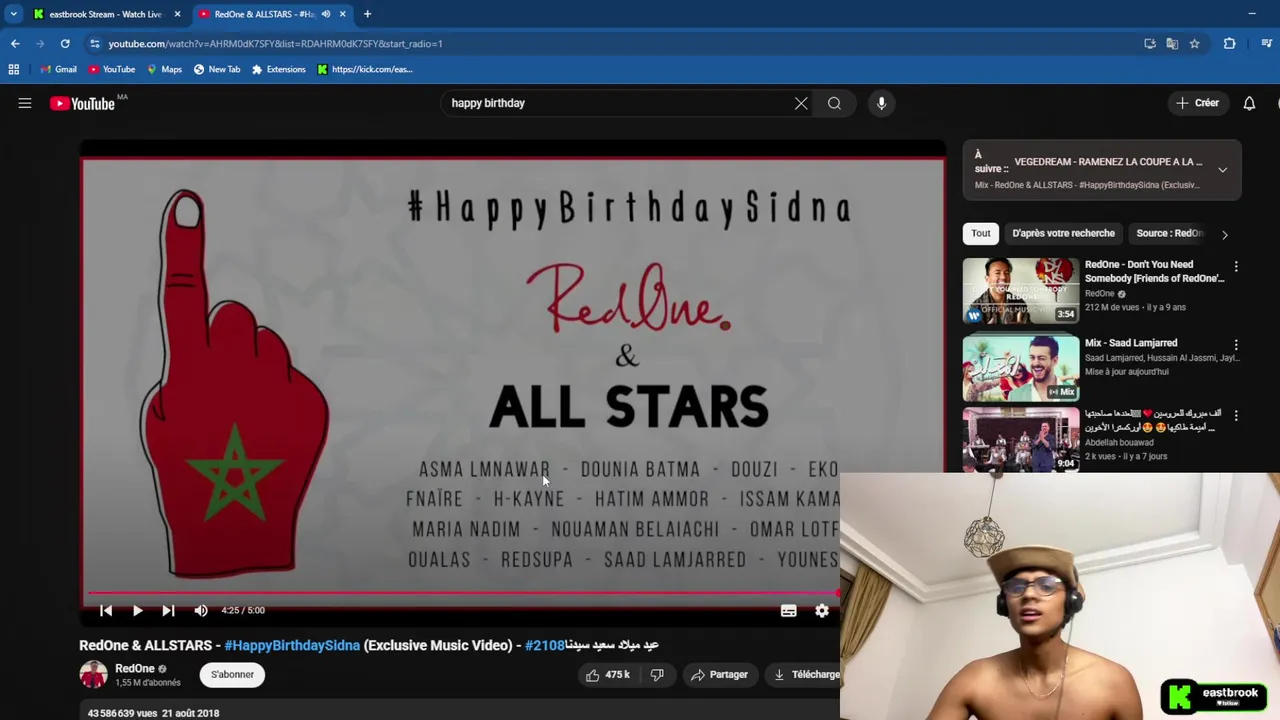
Task: Open options menu for 'Don't You Need Somebody'
Action: [1236, 267]
